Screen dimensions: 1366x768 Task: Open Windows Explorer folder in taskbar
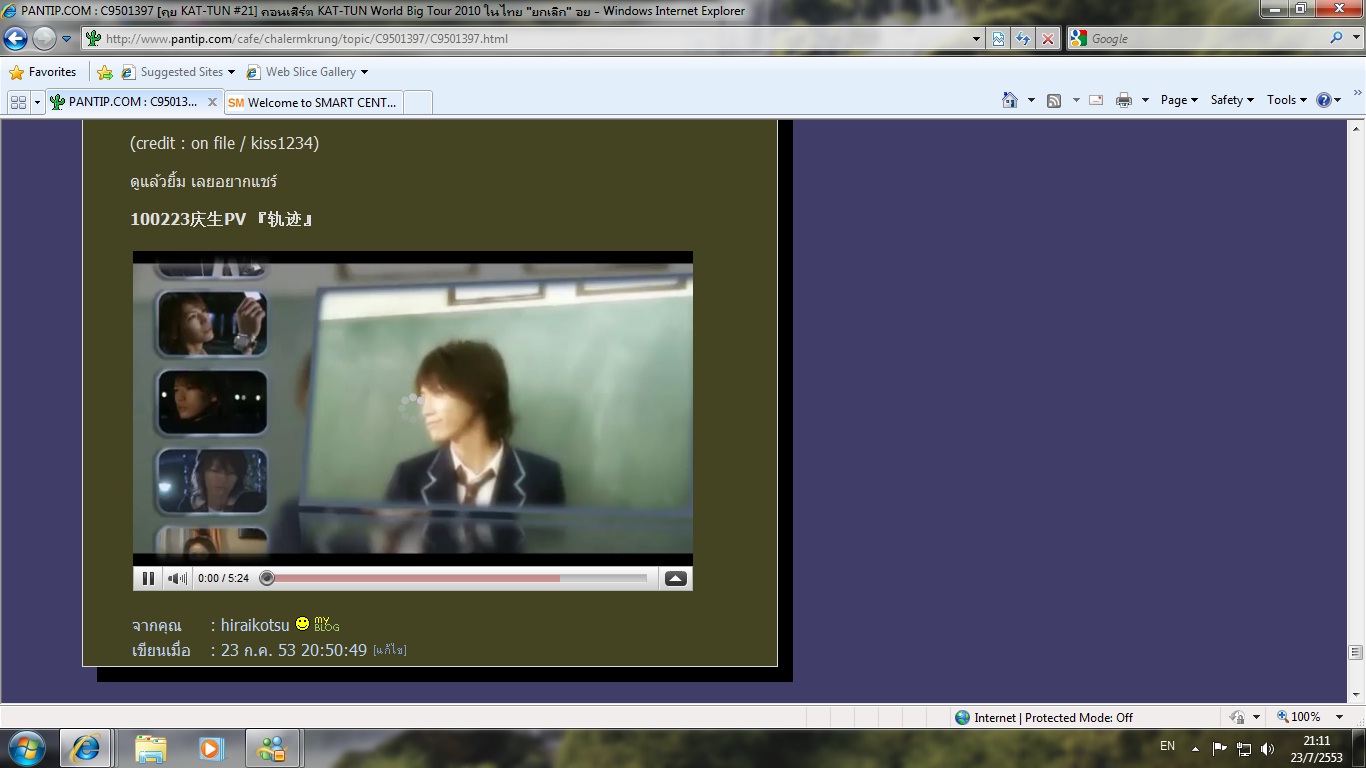pos(151,748)
